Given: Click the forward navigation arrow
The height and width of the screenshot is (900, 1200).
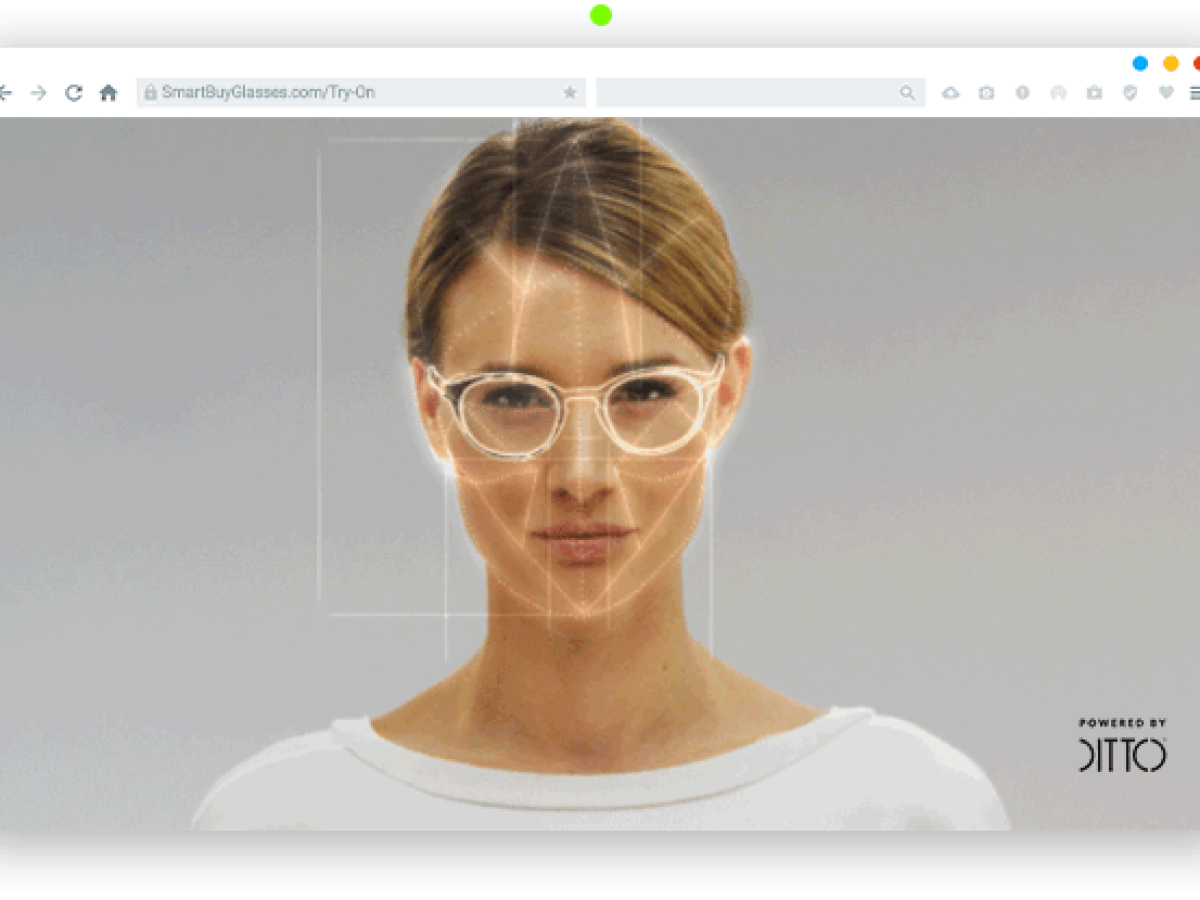Looking at the screenshot, I should [x=38, y=93].
